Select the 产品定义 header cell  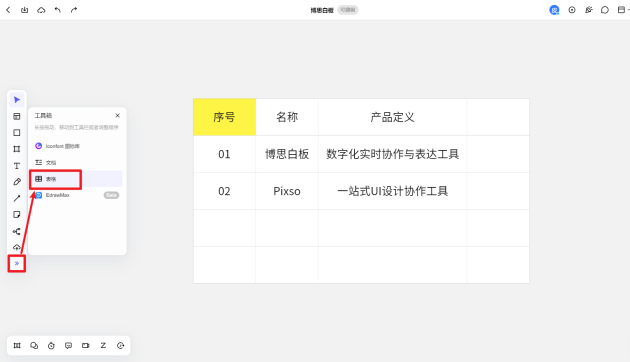coord(393,117)
